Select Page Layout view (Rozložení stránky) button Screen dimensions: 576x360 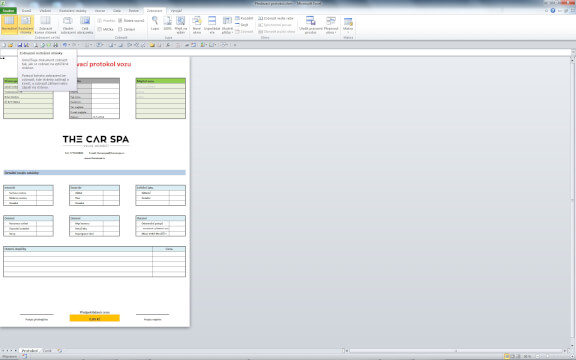[26, 25]
